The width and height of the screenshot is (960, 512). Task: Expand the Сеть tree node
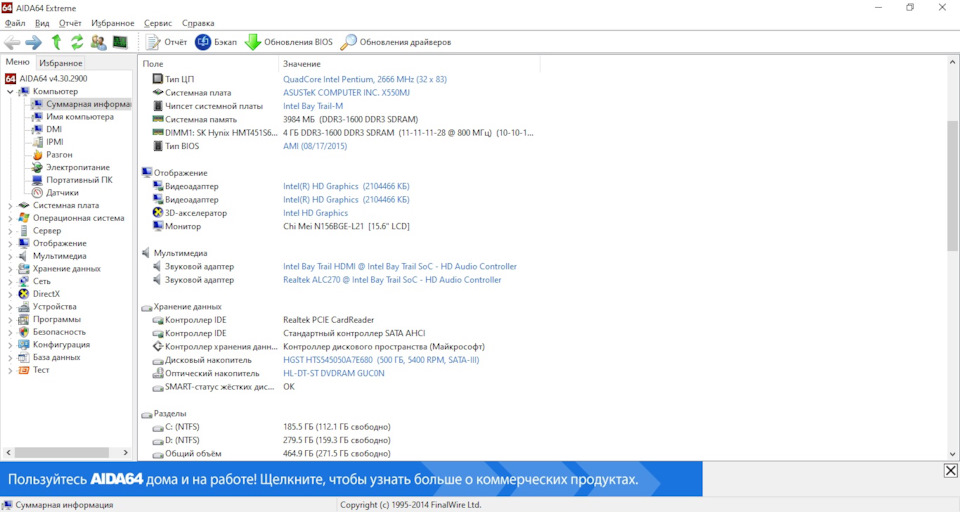(x=10, y=282)
